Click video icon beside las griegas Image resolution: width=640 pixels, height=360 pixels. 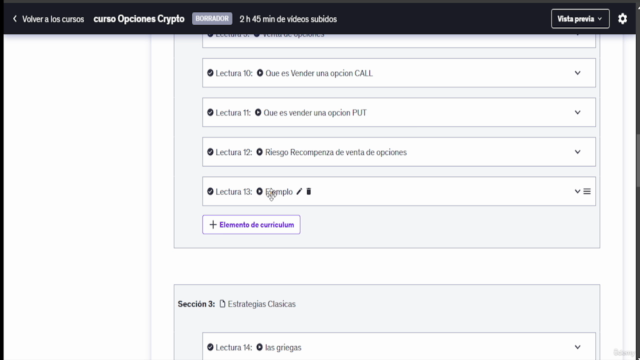[x=260, y=347]
